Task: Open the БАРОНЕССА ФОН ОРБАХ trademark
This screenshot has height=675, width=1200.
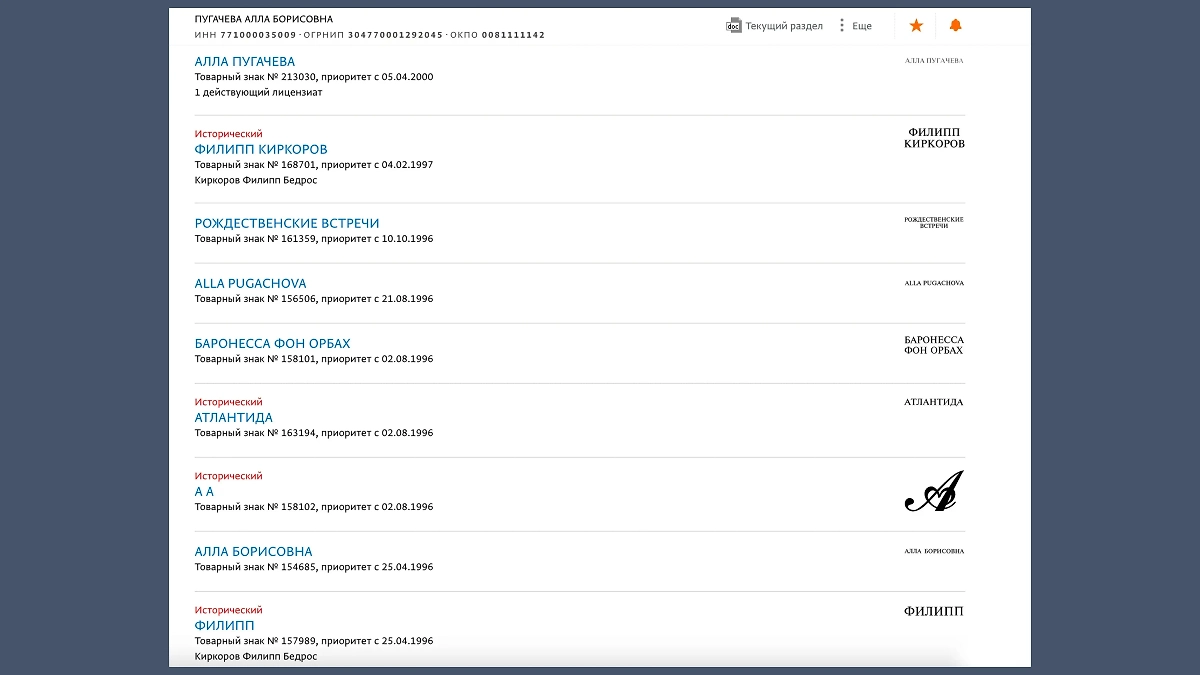Action: pos(272,344)
